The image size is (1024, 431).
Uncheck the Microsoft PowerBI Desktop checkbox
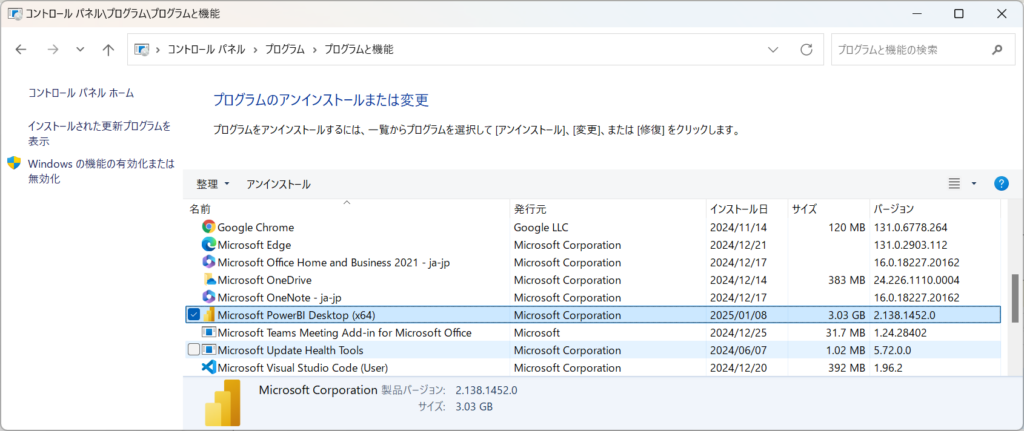(193, 315)
